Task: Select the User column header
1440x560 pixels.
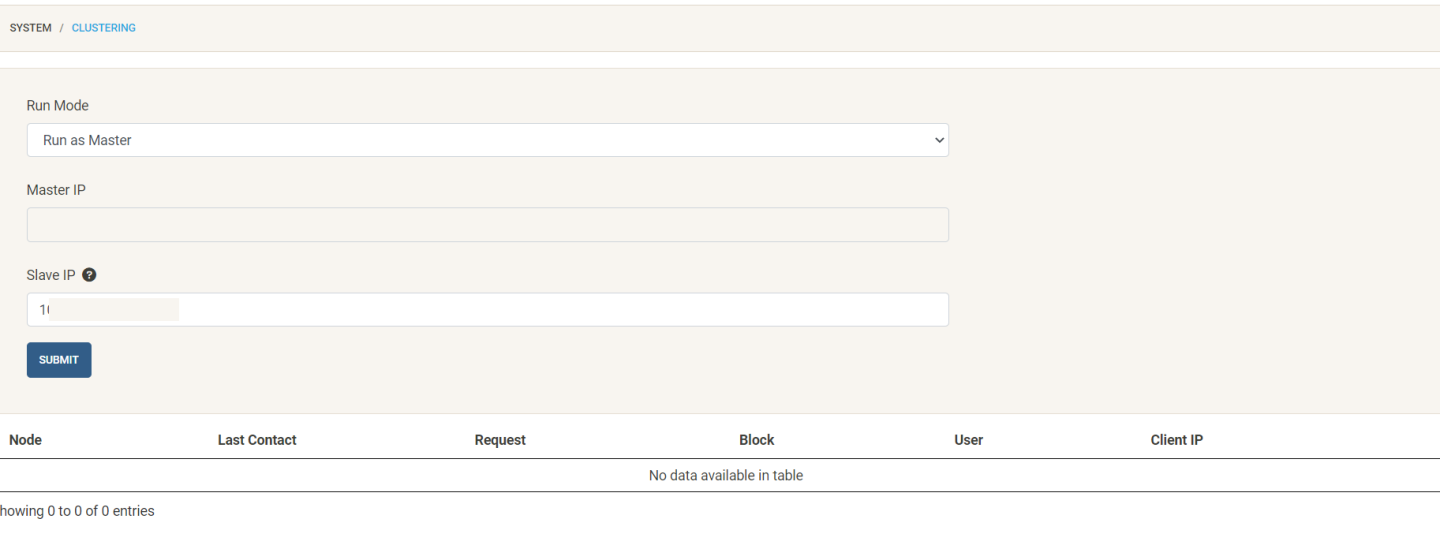Action: pyautogui.click(x=968, y=440)
